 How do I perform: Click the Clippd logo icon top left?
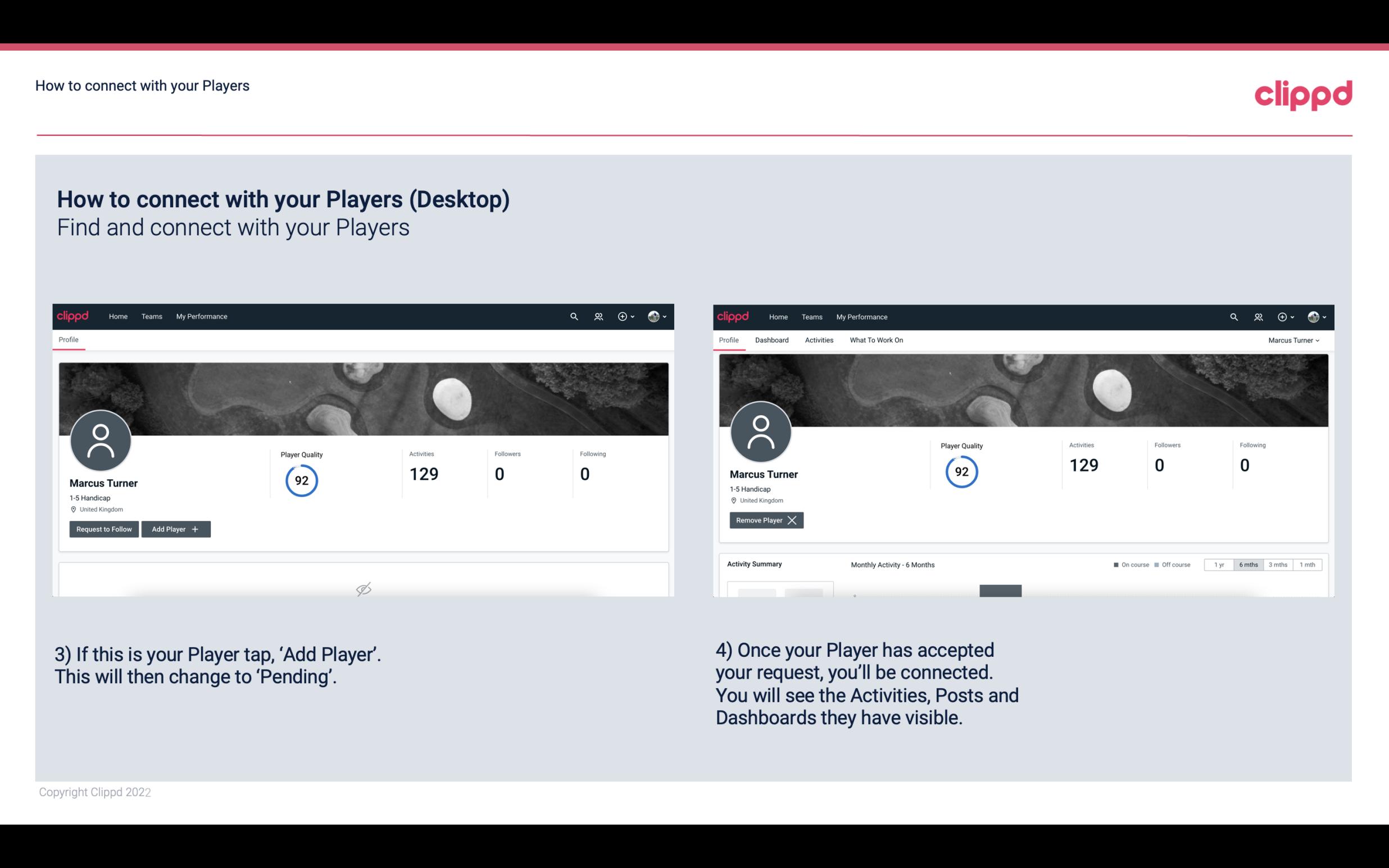tap(75, 317)
